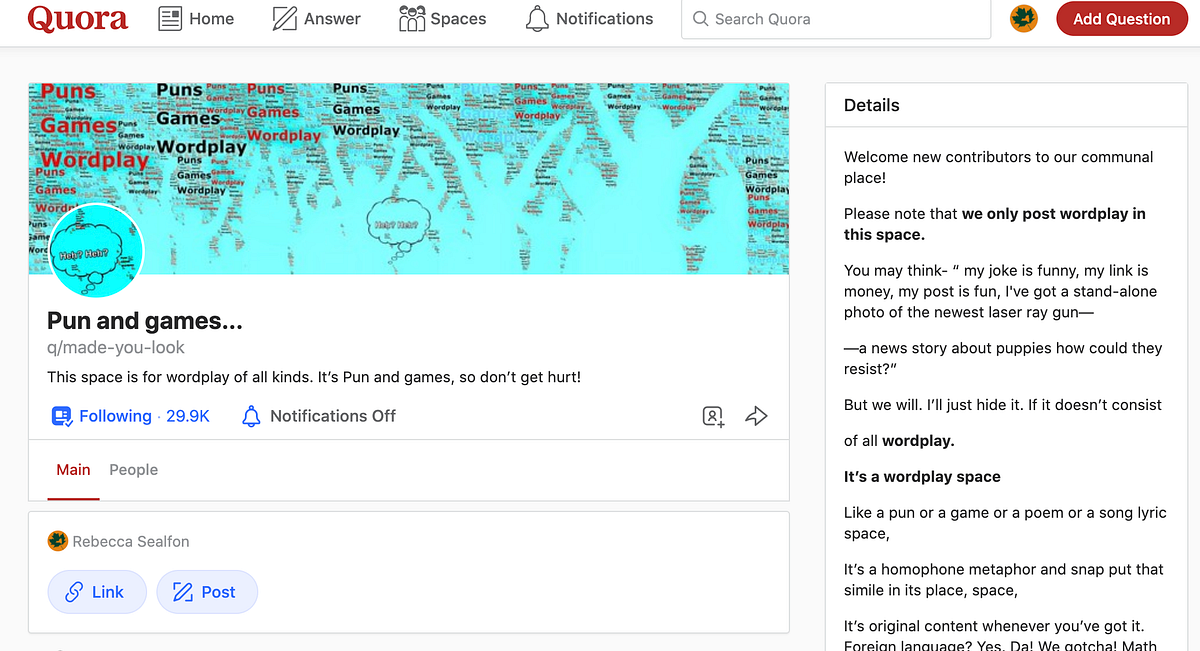Image resolution: width=1200 pixels, height=651 pixels.
Task: Click the share arrow icon
Action: click(x=757, y=416)
